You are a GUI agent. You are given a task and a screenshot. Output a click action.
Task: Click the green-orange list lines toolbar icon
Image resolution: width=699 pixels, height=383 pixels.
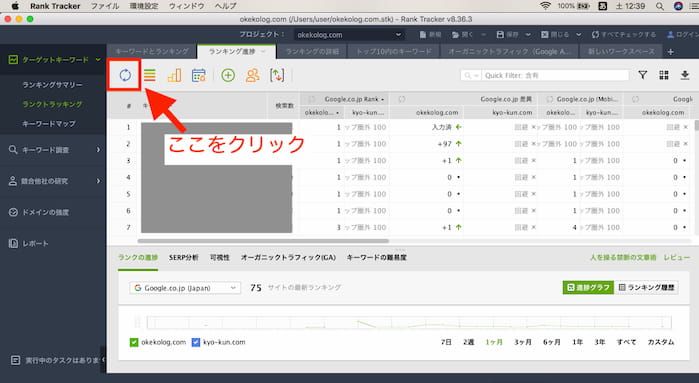[150, 75]
